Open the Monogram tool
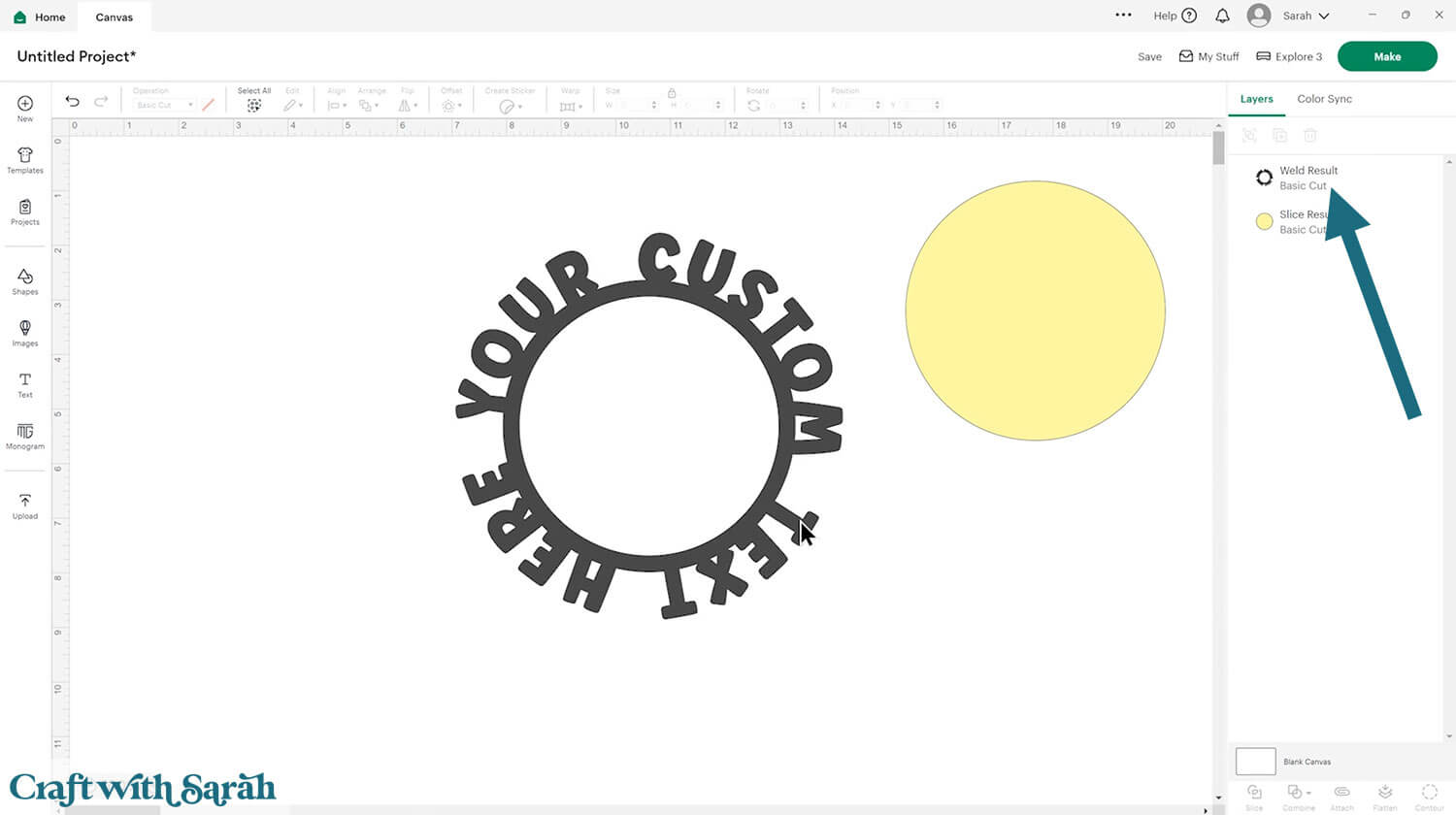Image resolution: width=1456 pixels, height=815 pixels. coord(25,437)
